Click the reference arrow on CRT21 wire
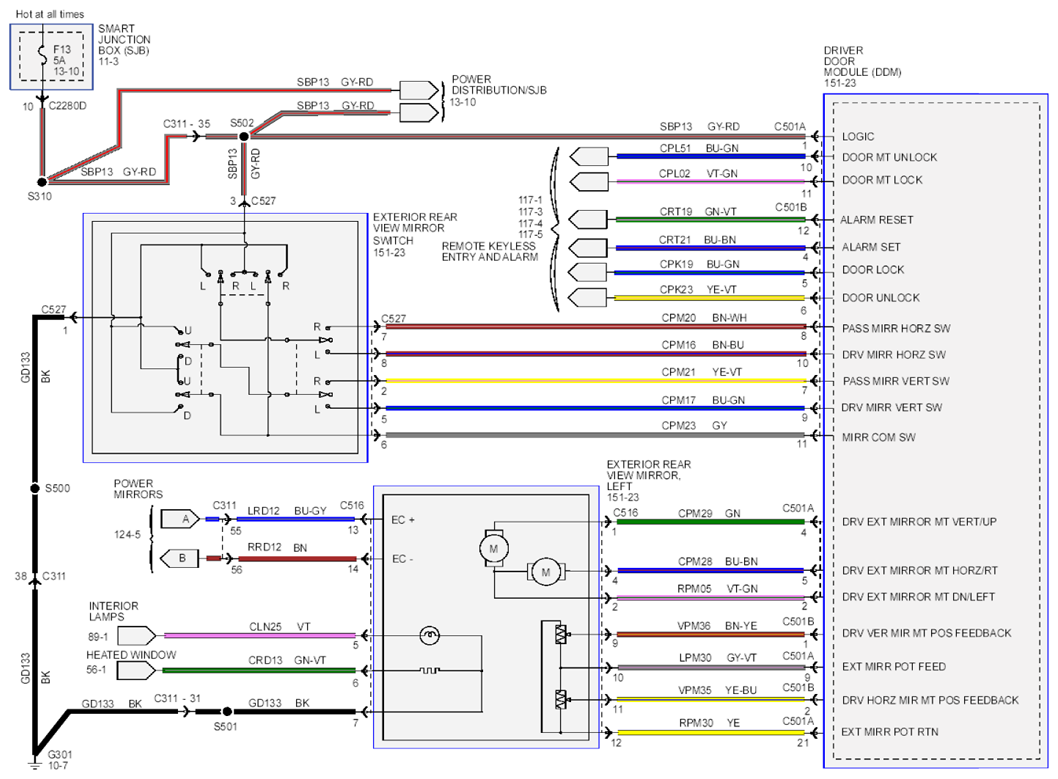This screenshot has width=1058, height=779. (588, 248)
